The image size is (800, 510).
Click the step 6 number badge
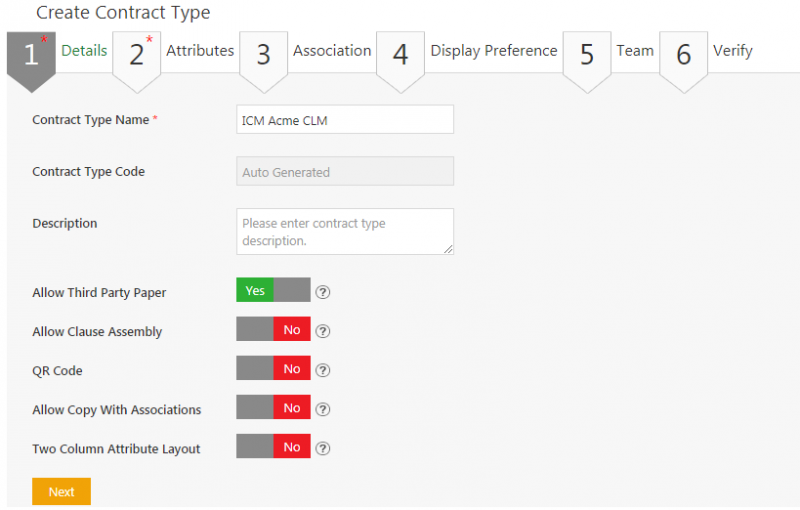[x=683, y=55]
